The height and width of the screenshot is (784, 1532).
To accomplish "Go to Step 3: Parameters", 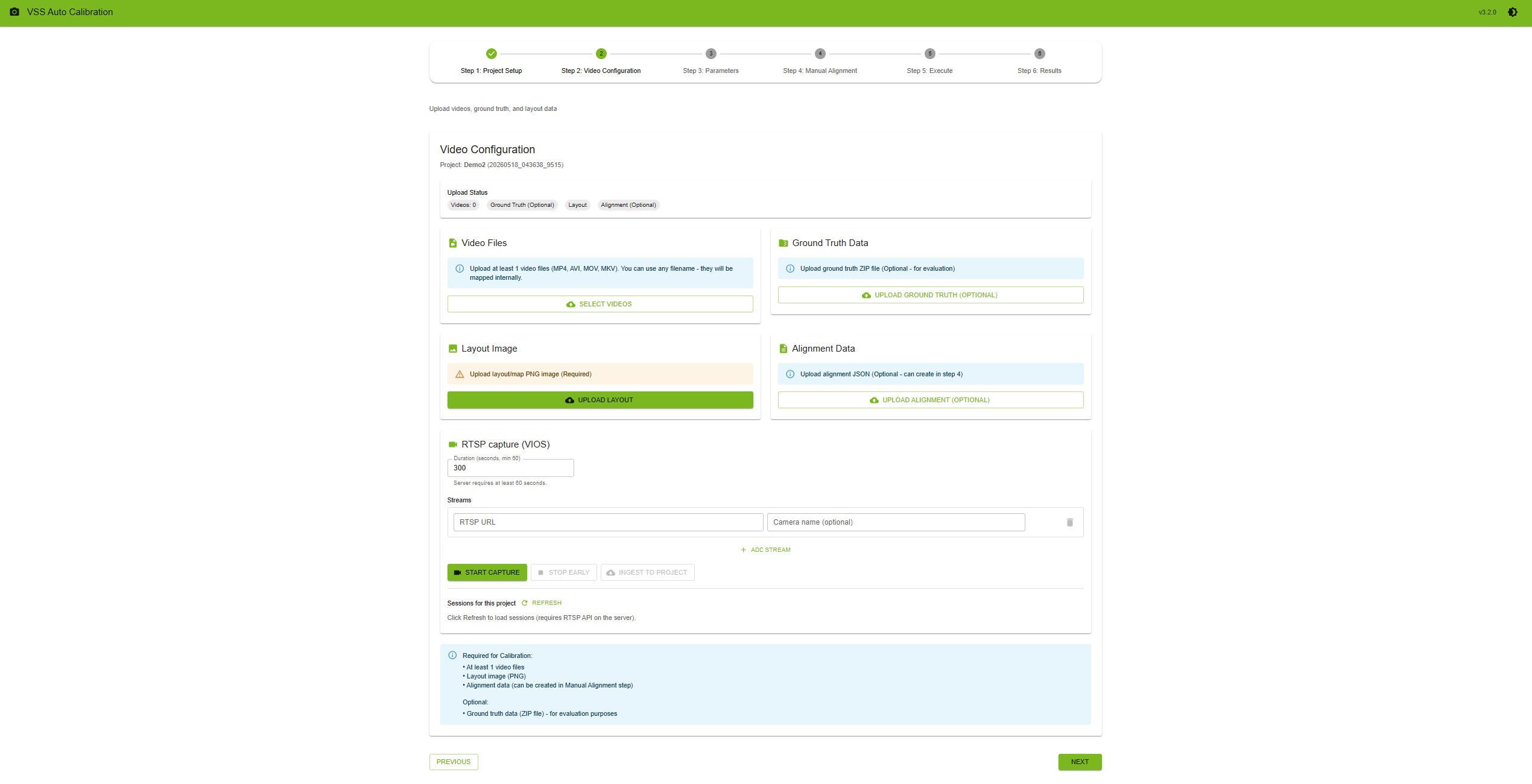I will click(x=711, y=71).
